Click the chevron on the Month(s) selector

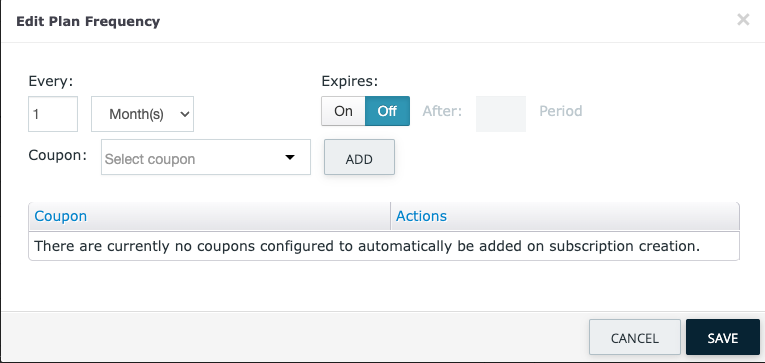(184, 114)
